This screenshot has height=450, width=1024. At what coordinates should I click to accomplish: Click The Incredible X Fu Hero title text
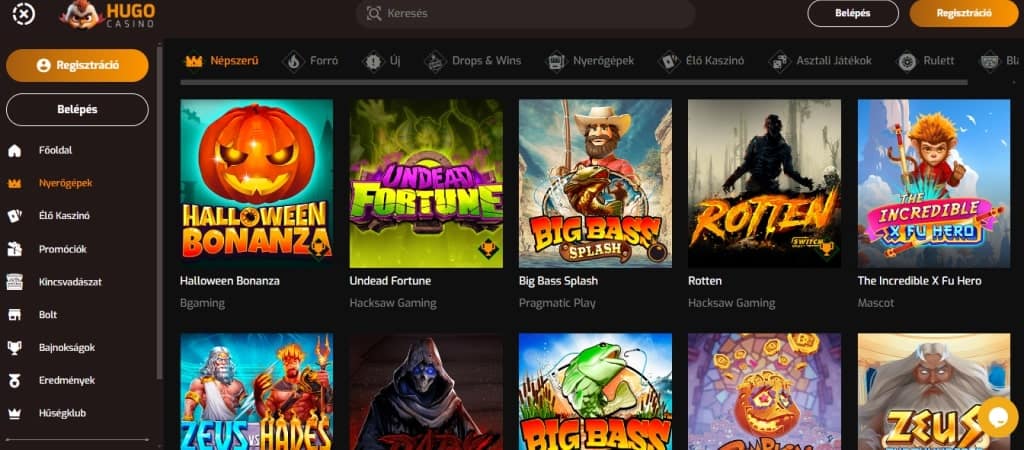pyautogui.click(x=920, y=281)
